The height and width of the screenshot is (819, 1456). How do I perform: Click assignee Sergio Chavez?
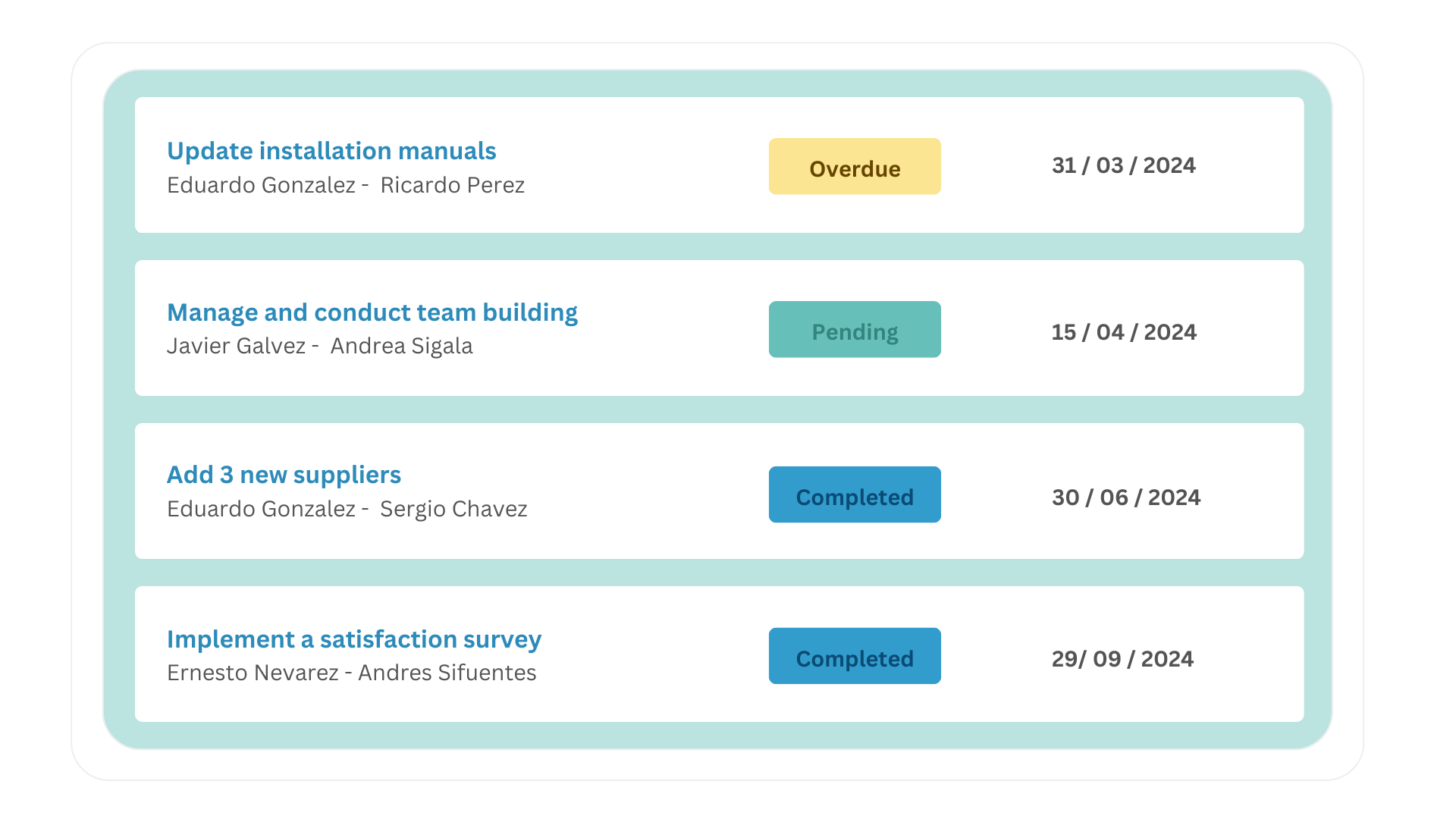coord(453,509)
